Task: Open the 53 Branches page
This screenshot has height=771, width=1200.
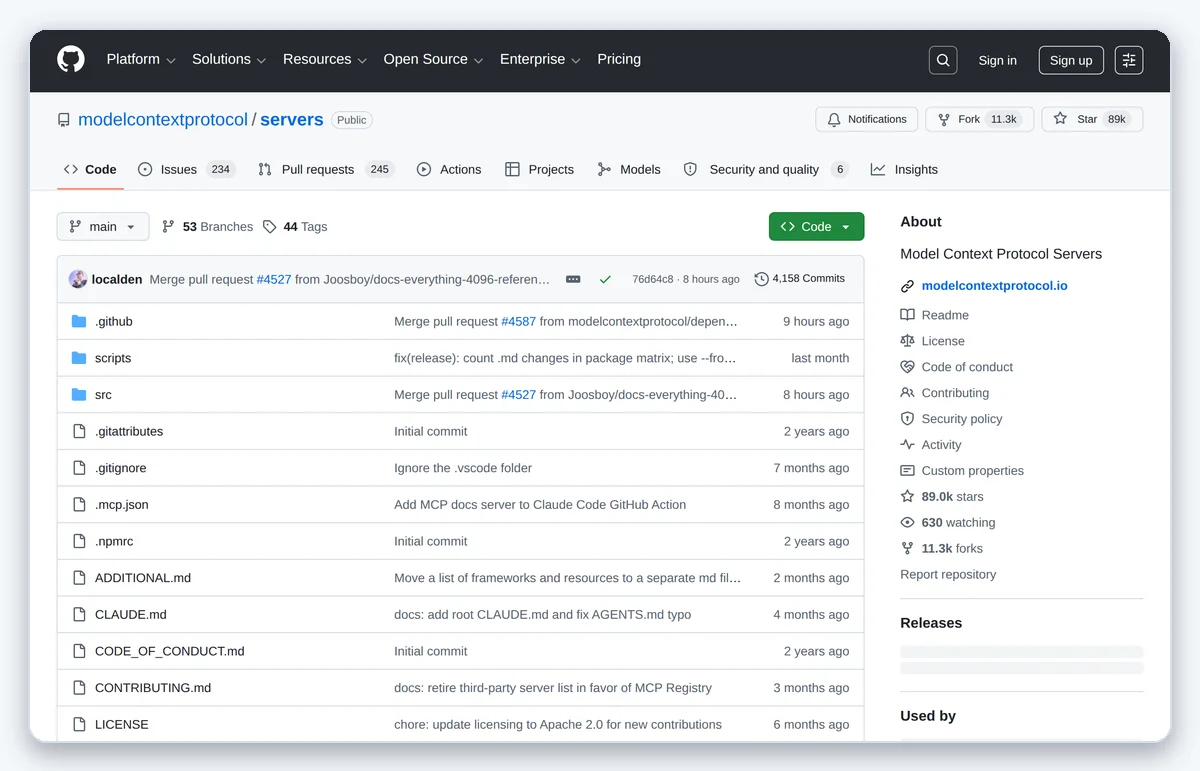Action: point(207,227)
